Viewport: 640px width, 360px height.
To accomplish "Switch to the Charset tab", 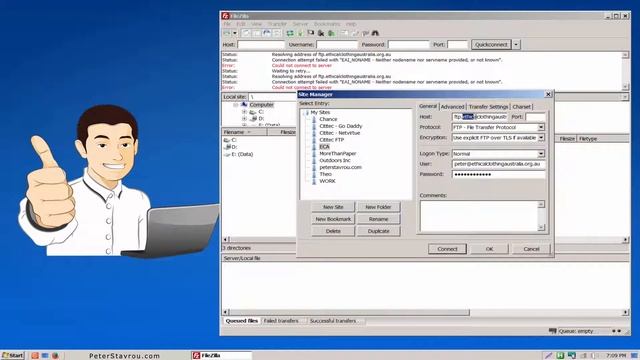I will point(522,107).
